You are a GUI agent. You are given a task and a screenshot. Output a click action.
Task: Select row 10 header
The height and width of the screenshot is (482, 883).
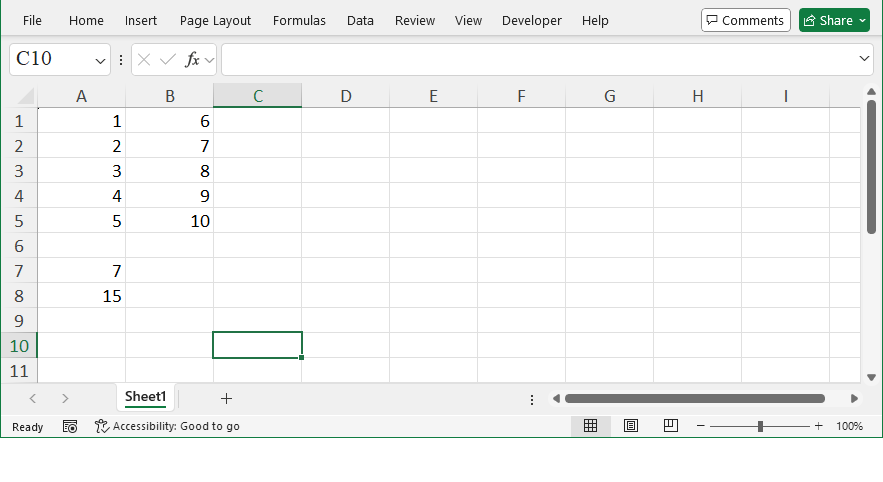pos(19,346)
